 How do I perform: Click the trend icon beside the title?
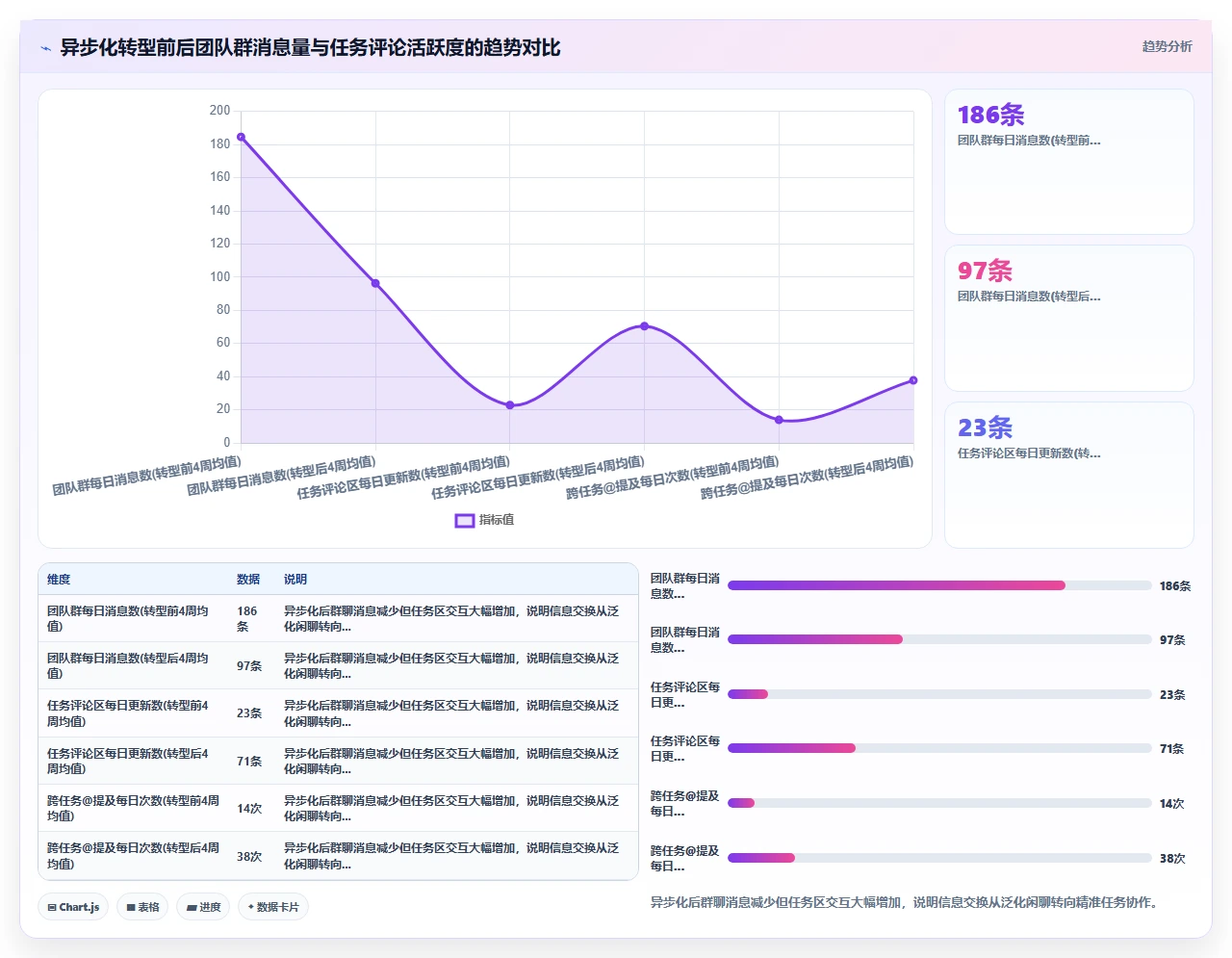point(45,48)
